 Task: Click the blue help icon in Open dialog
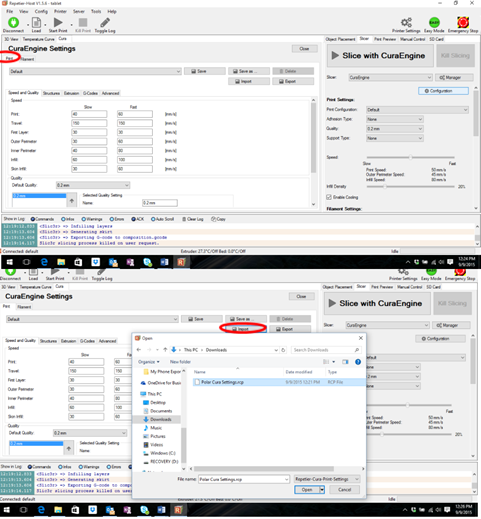tap(358, 362)
